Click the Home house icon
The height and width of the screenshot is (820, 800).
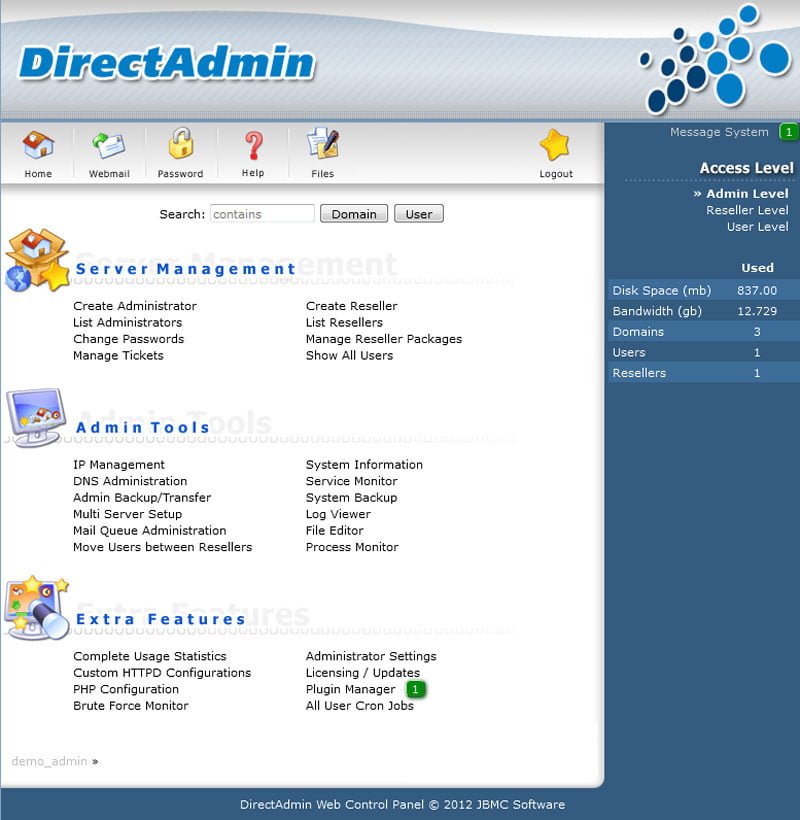tap(38, 146)
